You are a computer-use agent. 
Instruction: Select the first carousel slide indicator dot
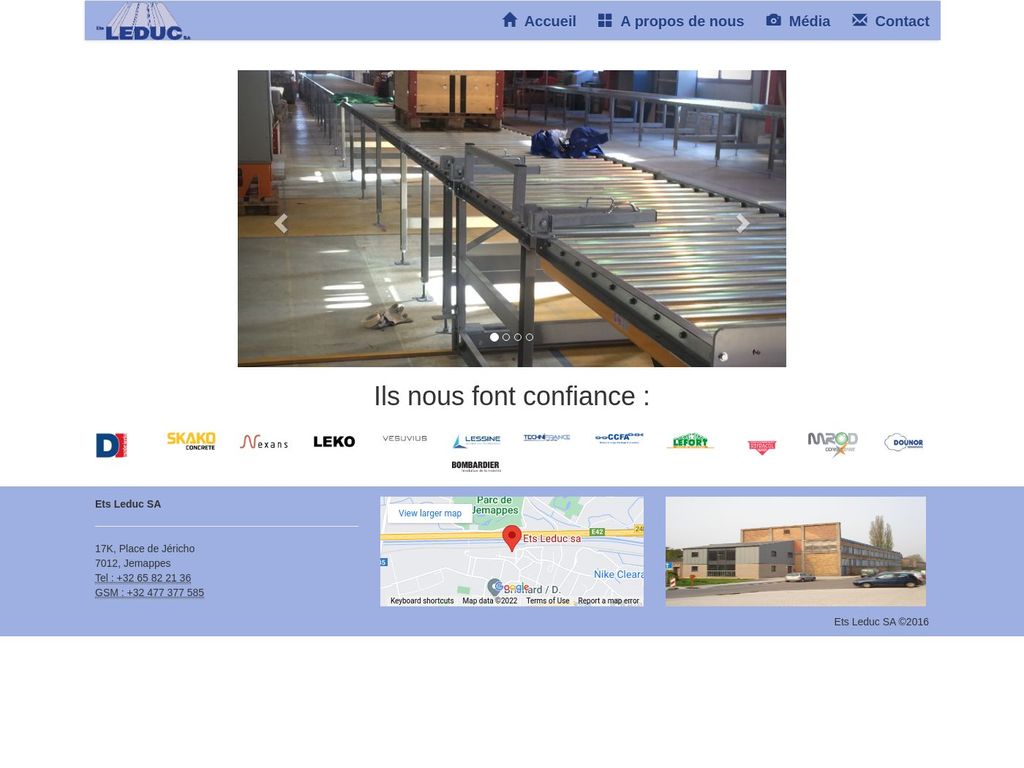coord(494,337)
